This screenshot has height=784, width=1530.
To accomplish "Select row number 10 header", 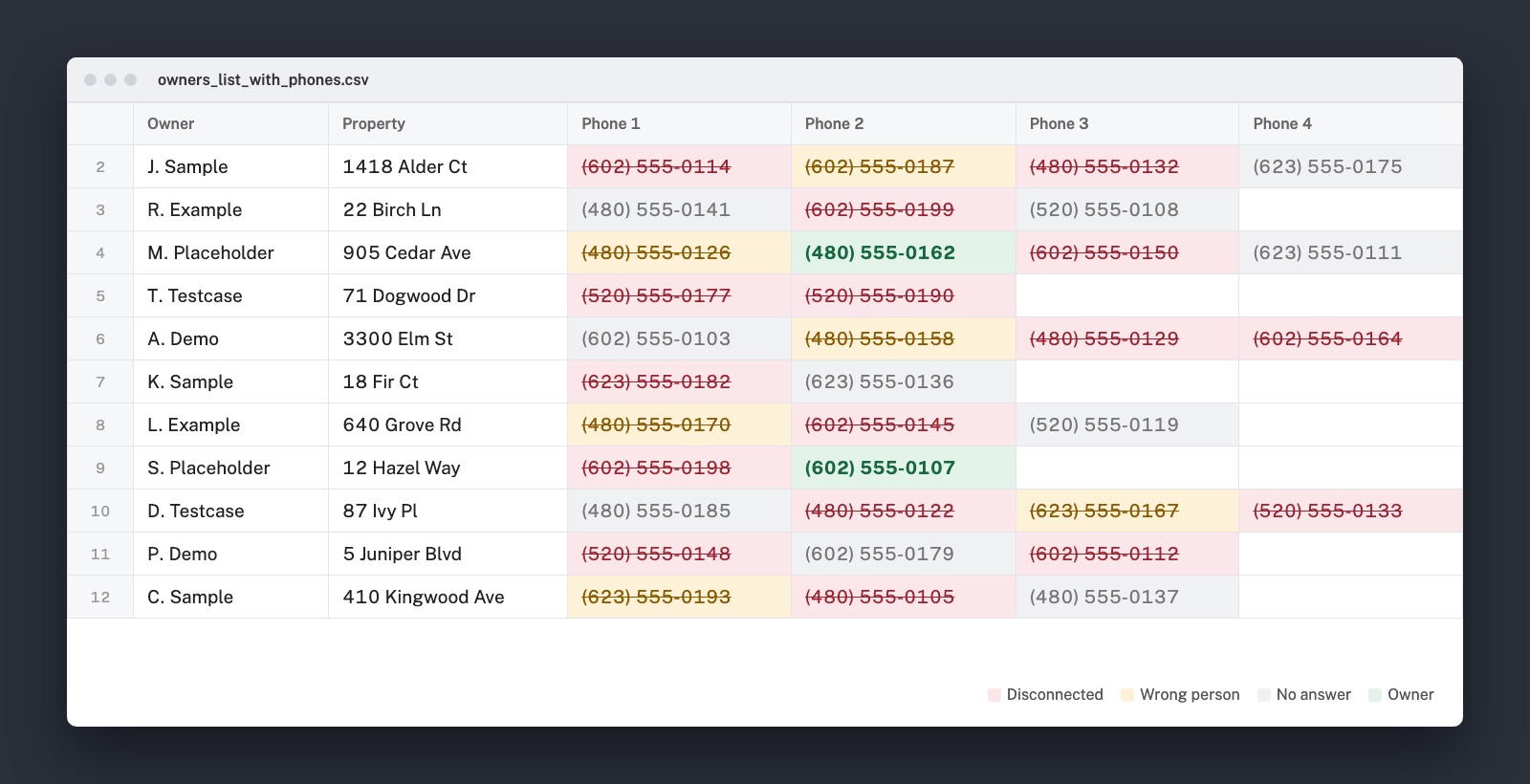I will click(x=100, y=511).
